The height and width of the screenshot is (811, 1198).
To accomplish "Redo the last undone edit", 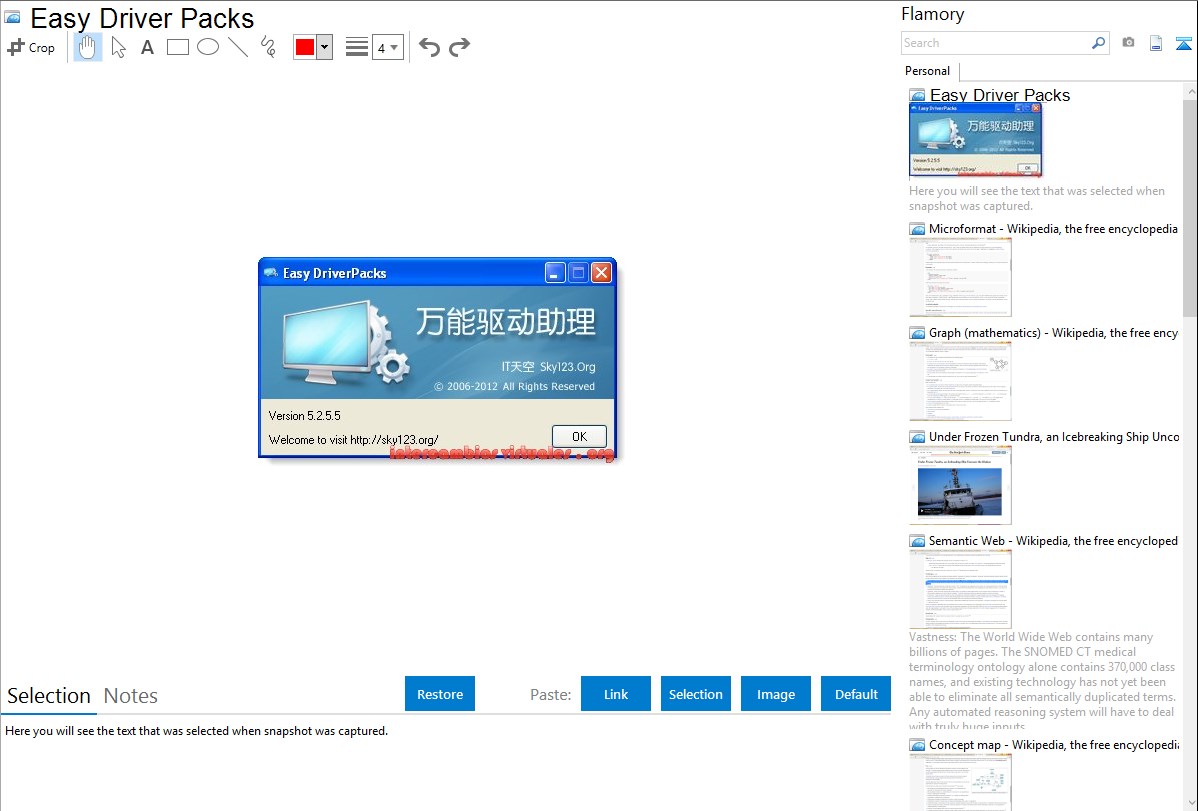I will point(459,47).
